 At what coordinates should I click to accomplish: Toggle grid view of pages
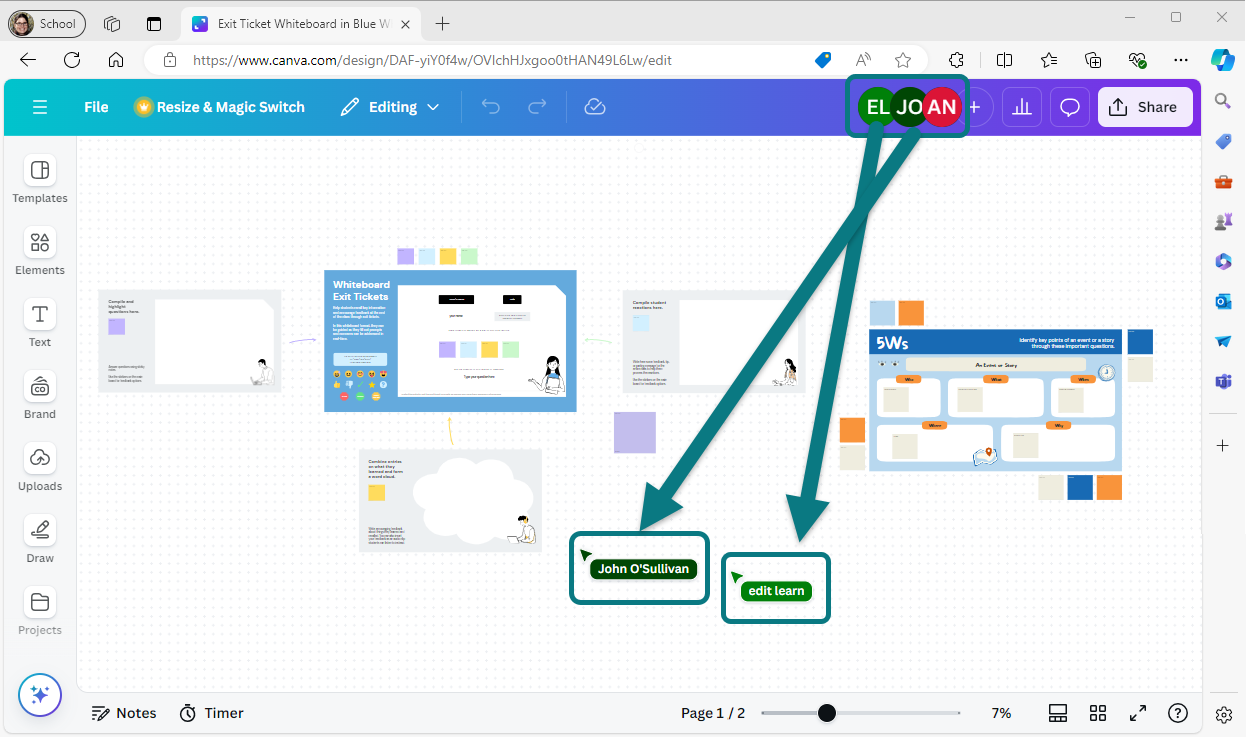click(x=1098, y=713)
